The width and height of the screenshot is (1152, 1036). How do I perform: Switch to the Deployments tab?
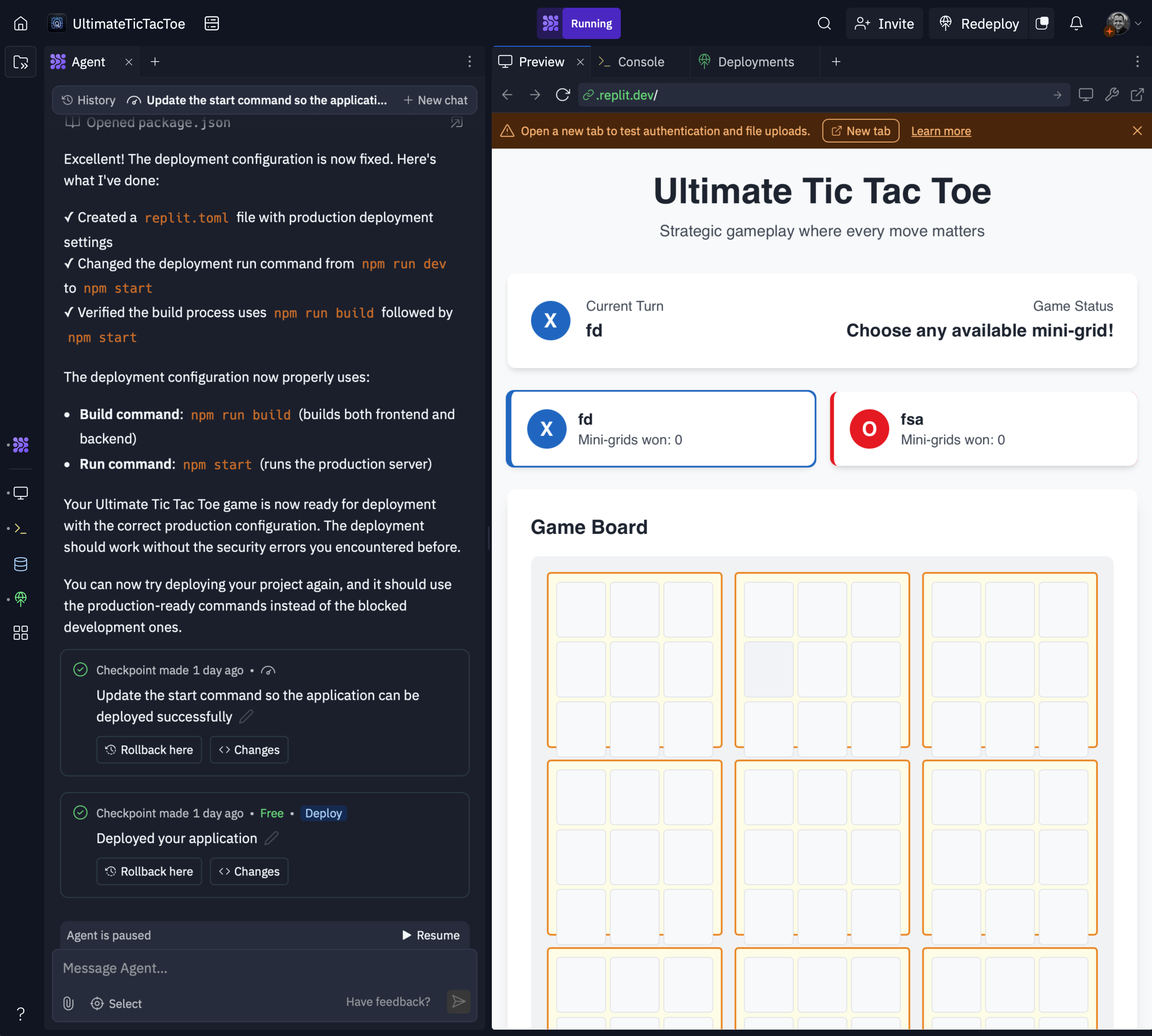point(756,62)
